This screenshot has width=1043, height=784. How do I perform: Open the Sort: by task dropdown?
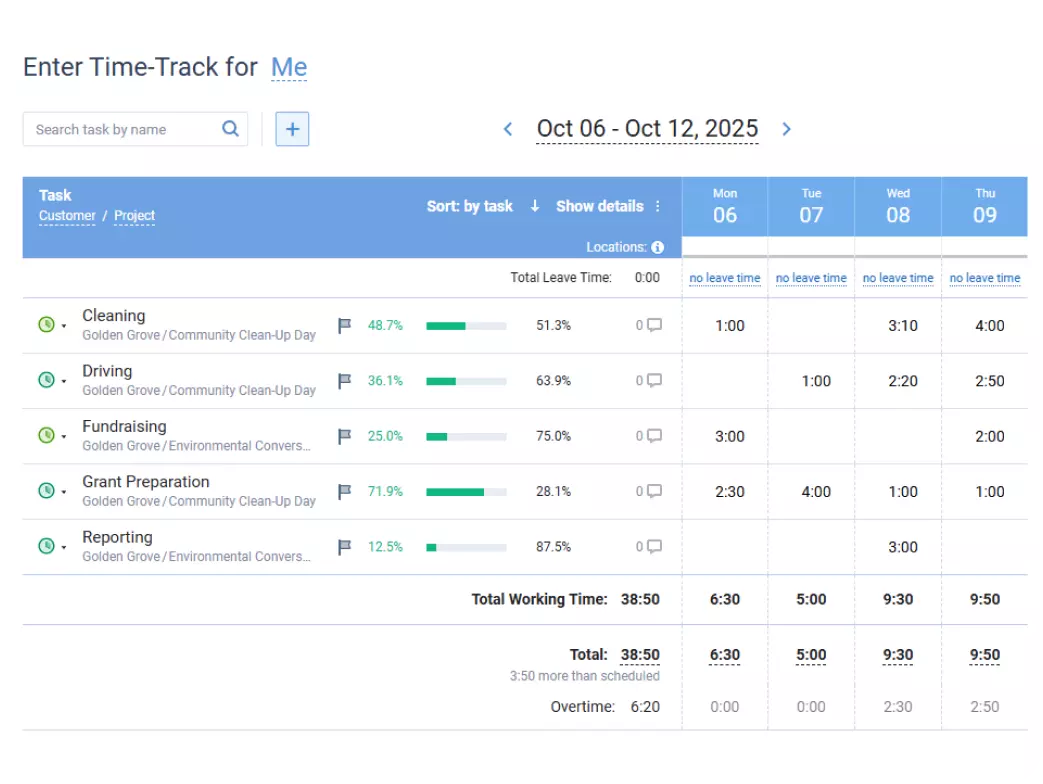tap(470, 206)
